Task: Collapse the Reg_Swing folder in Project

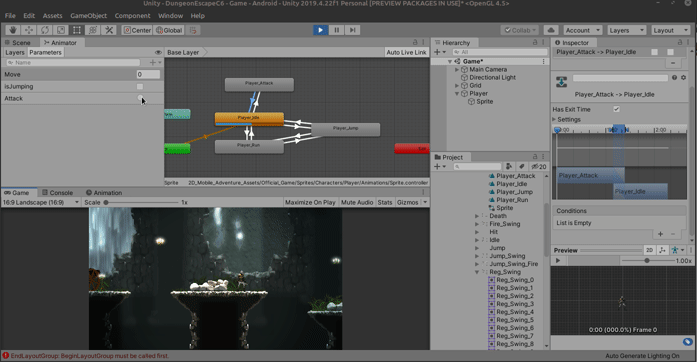Action: coord(477,272)
